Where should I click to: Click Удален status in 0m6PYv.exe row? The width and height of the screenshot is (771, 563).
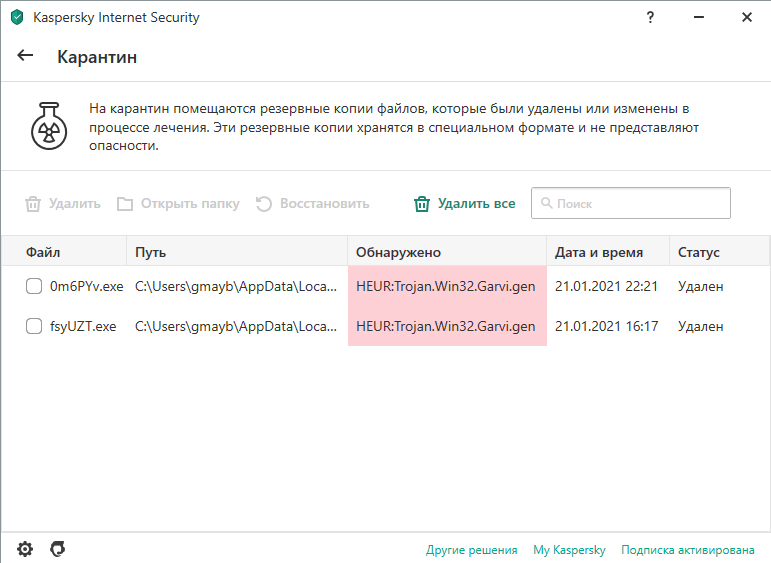click(700, 286)
